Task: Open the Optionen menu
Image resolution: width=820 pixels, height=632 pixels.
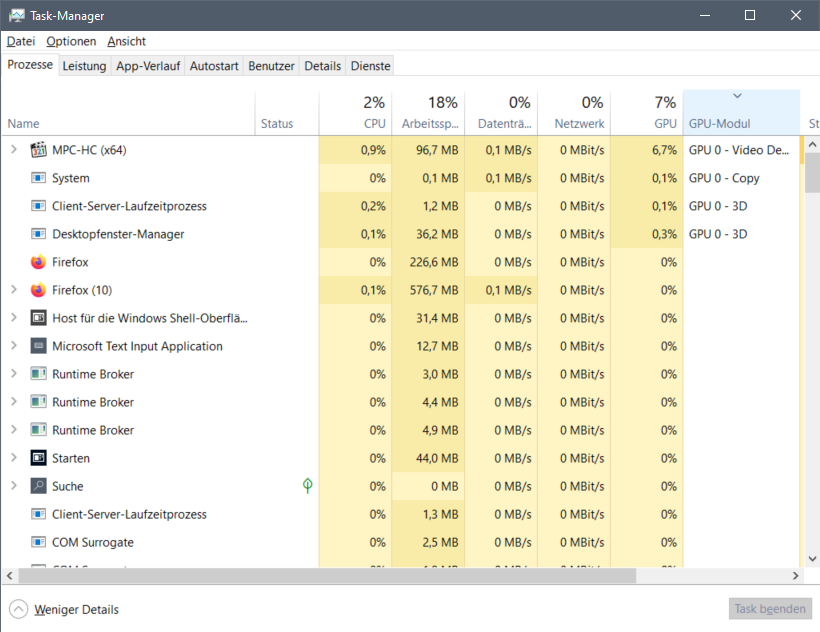Action: pyautogui.click(x=71, y=41)
